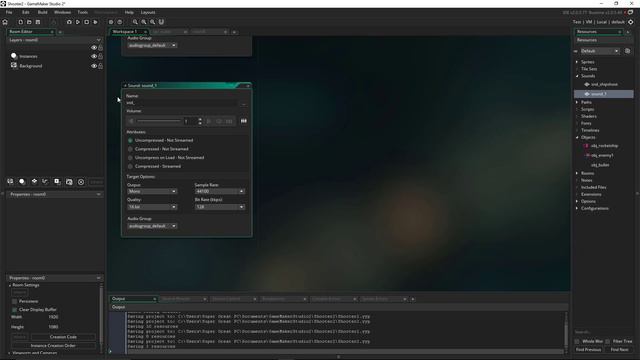Open the sound mixer icon
Screen dimensions: 640x360
(244, 121)
